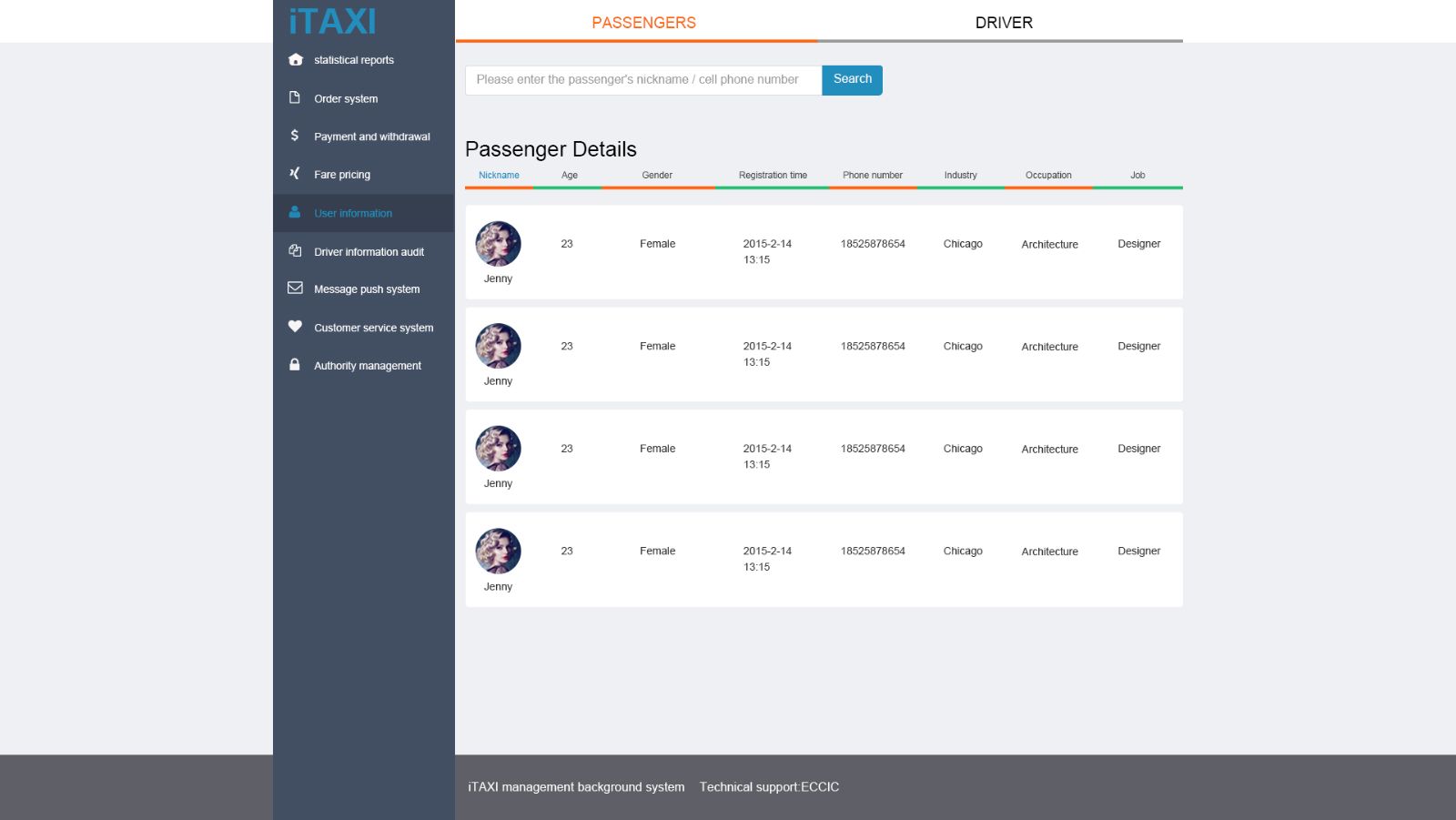This screenshot has width=1456, height=820.
Task: Click the Phone number column header
Action: pos(872,176)
